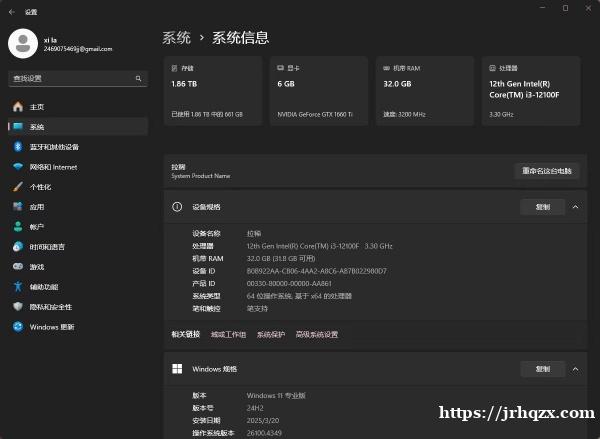
Task: Click the back arrow in title bar
Action: click(x=11, y=11)
